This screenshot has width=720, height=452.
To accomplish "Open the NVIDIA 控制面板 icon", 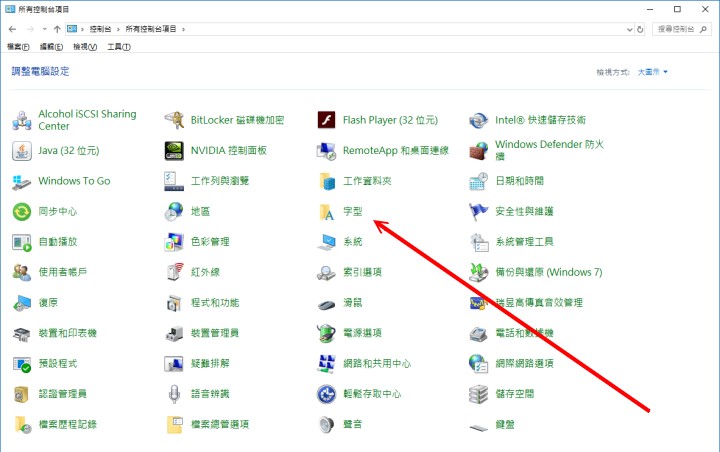I will (x=174, y=151).
